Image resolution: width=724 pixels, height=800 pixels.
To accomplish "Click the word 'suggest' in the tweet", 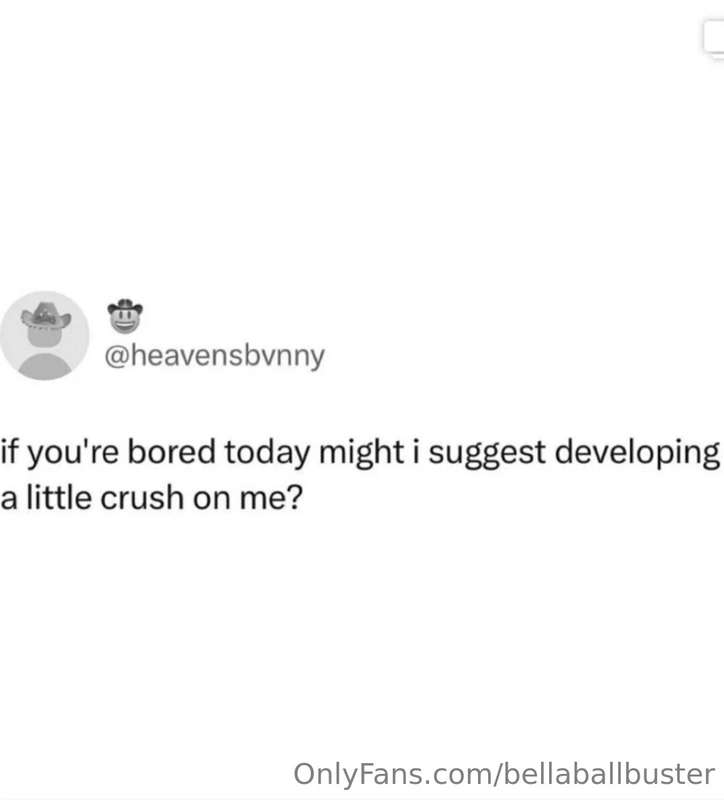I will point(487,453).
